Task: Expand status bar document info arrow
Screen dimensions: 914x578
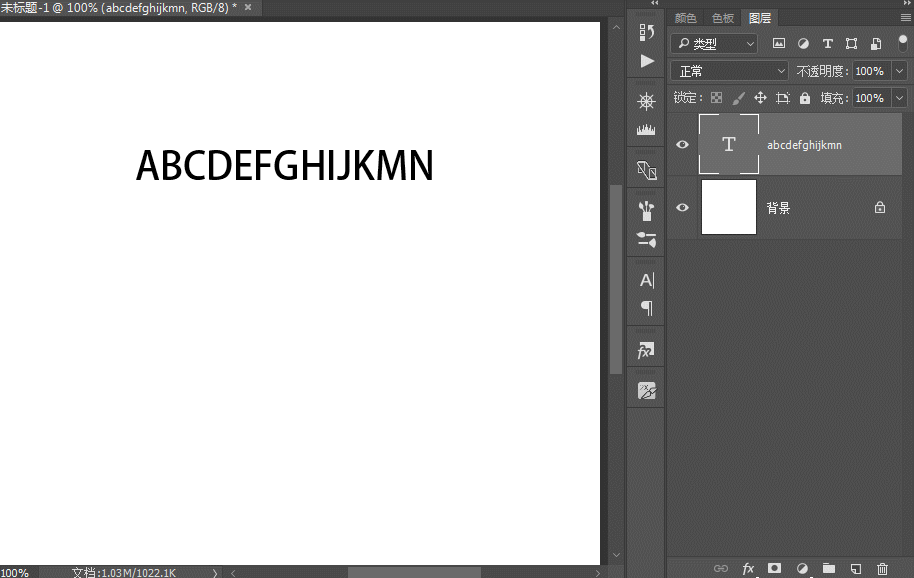Action: [x=215, y=573]
